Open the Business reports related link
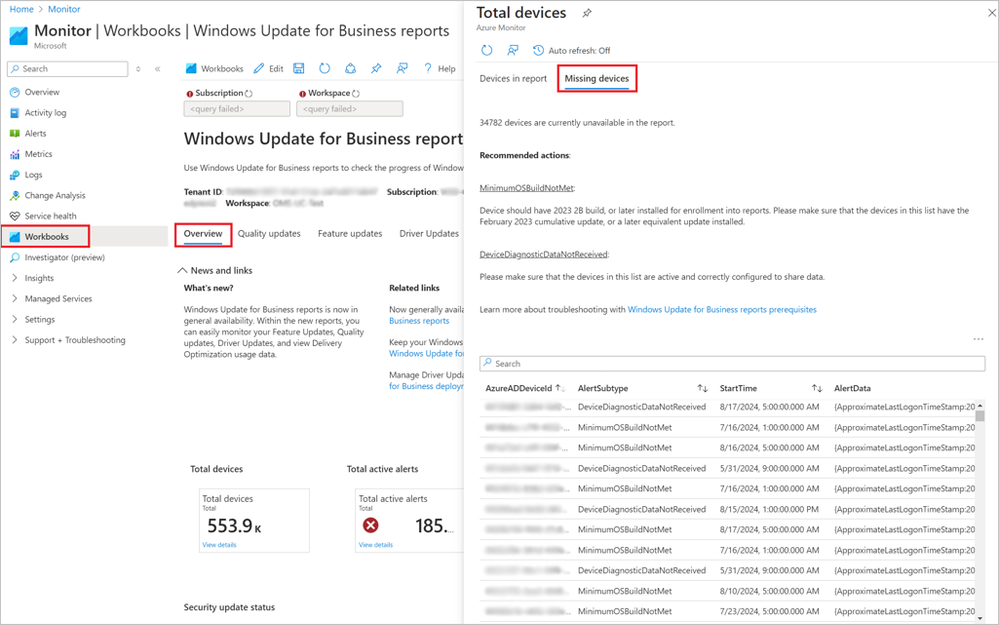Screen dimensions: 999x625 click(419, 321)
